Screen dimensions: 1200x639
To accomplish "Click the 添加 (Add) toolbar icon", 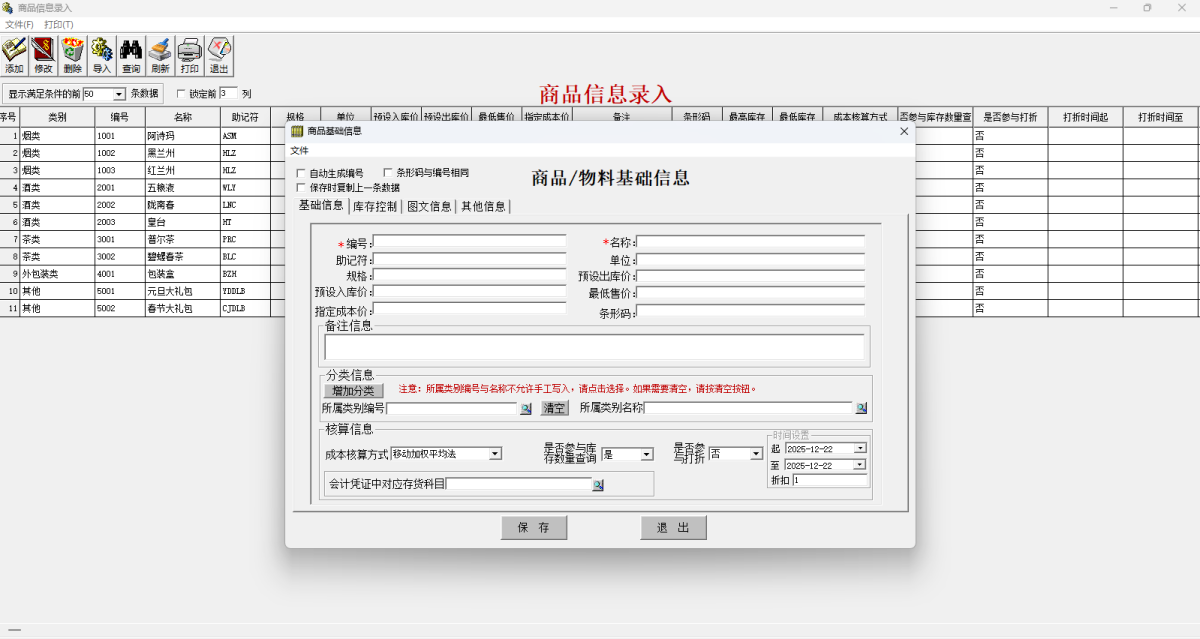I will [14, 55].
